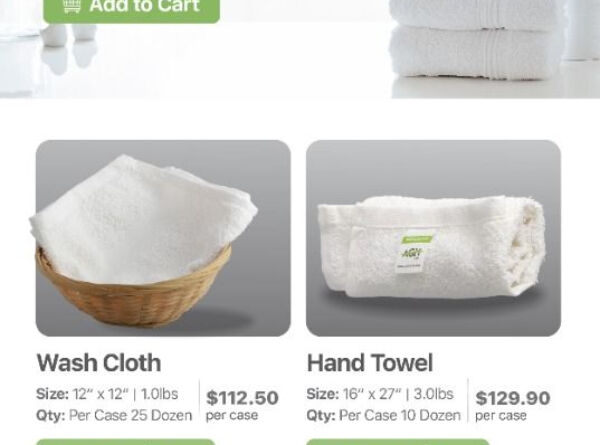Click the Add to Cart button

coord(131,10)
